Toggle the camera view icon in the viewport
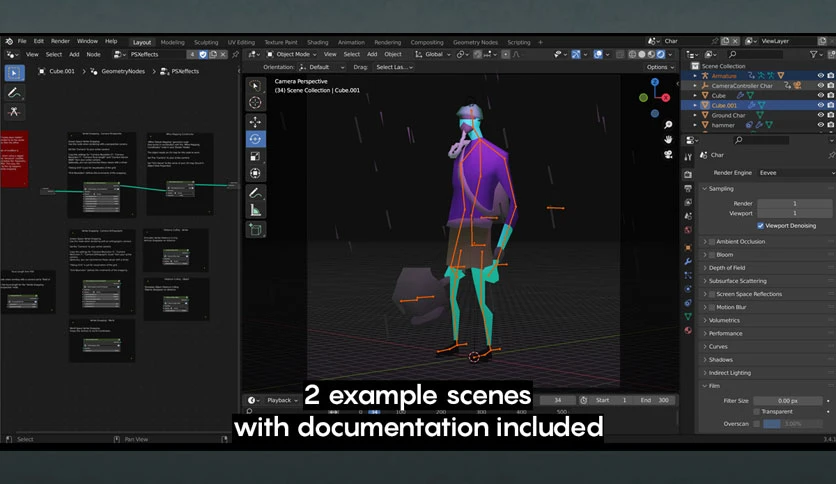The height and width of the screenshot is (484, 836). pyautogui.click(x=668, y=155)
